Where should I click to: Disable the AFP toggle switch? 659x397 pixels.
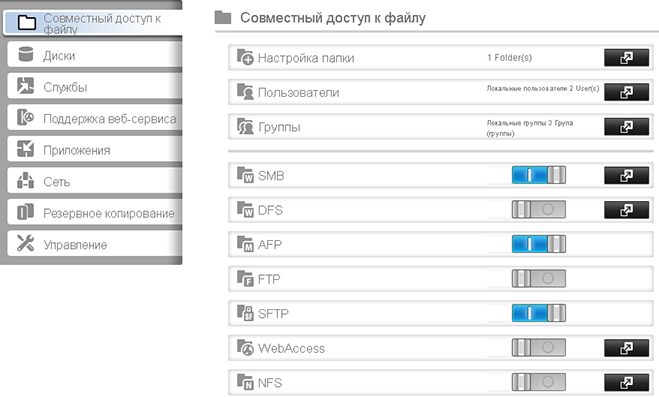[539, 244]
